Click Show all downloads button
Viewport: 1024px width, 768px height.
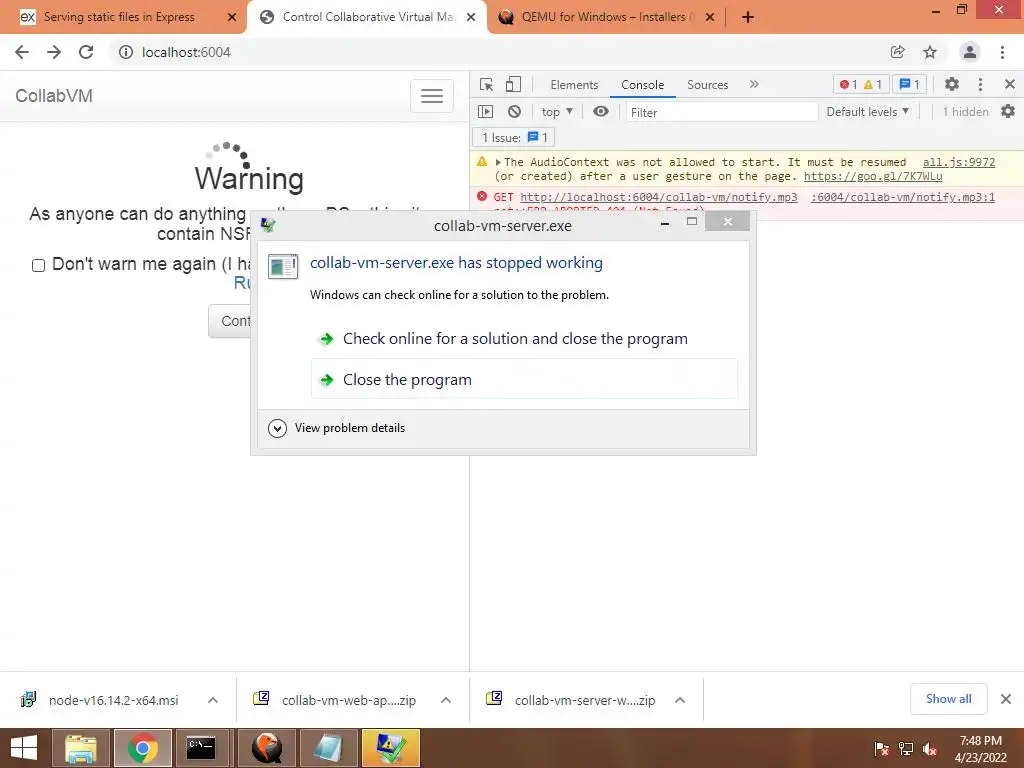pyautogui.click(x=948, y=699)
